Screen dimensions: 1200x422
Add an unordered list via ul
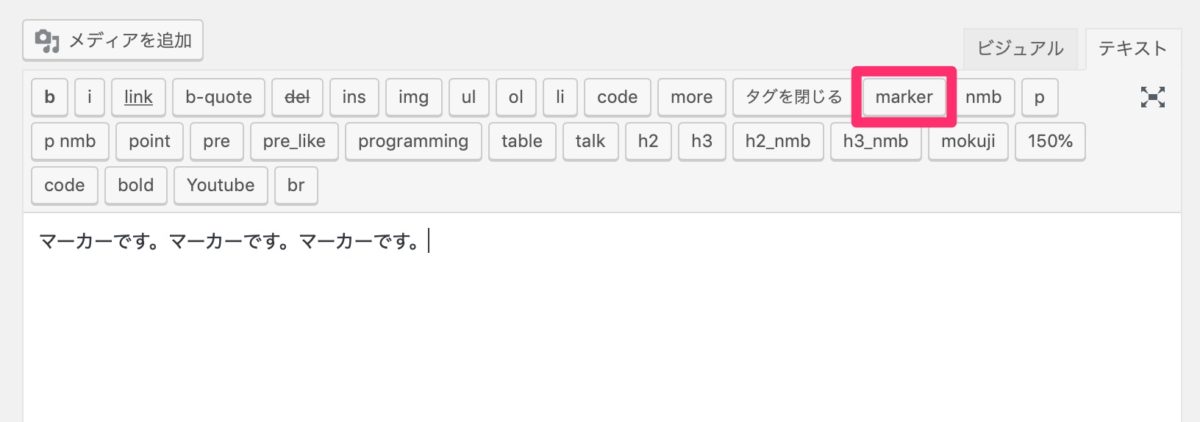point(469,97)
